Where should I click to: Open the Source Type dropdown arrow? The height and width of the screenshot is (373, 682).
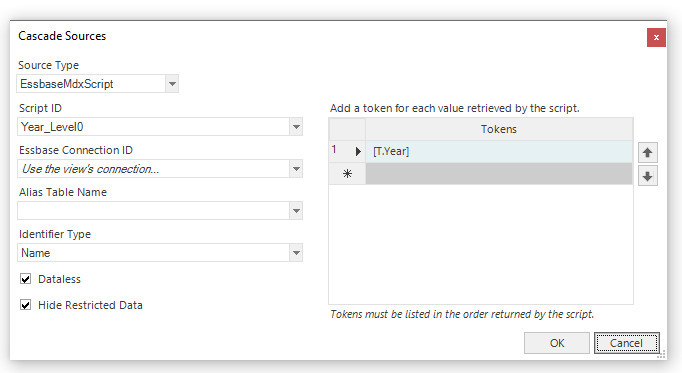[x=172, y=84]
